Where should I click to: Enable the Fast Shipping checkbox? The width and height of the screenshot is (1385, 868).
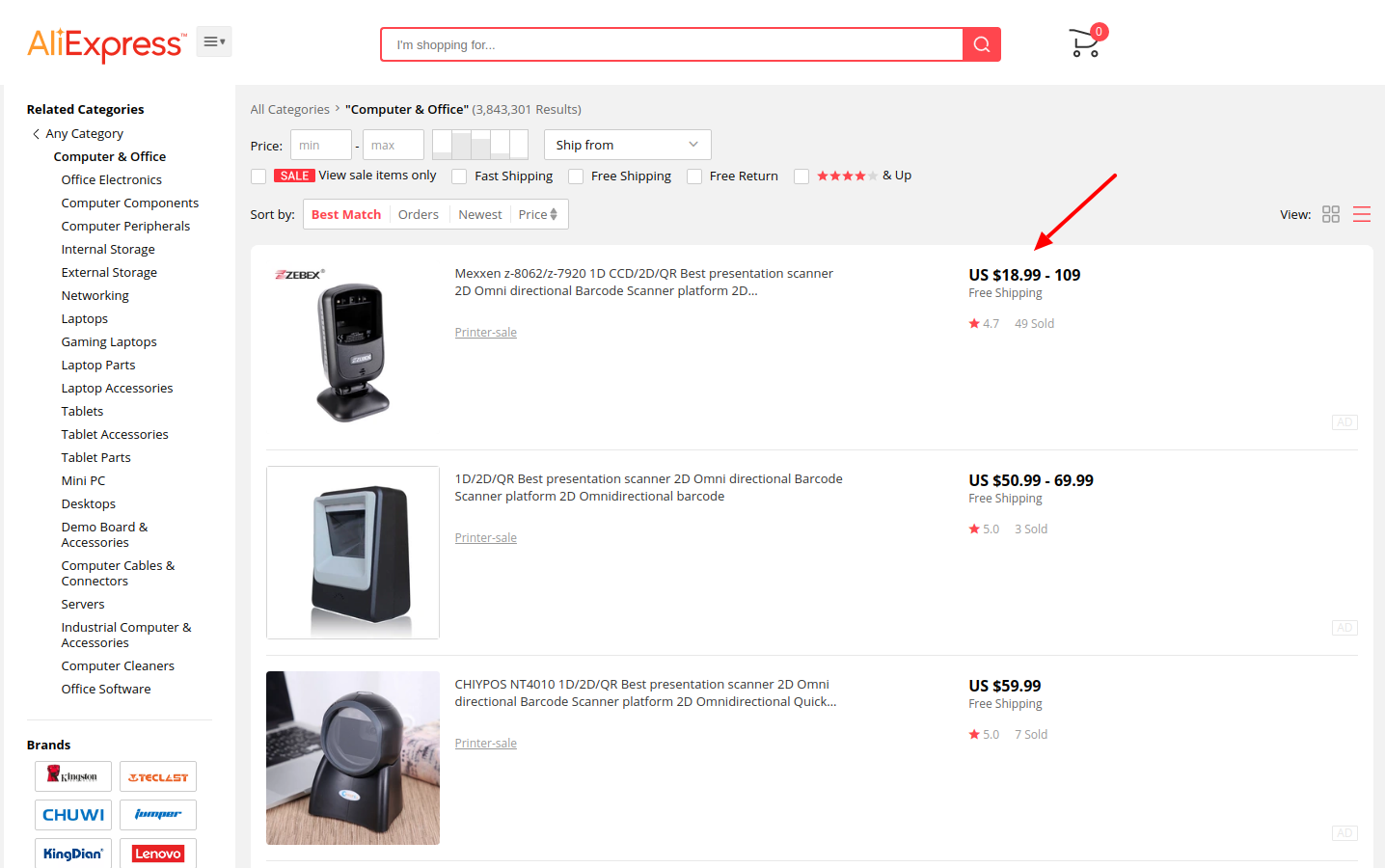tap(459, 176)
